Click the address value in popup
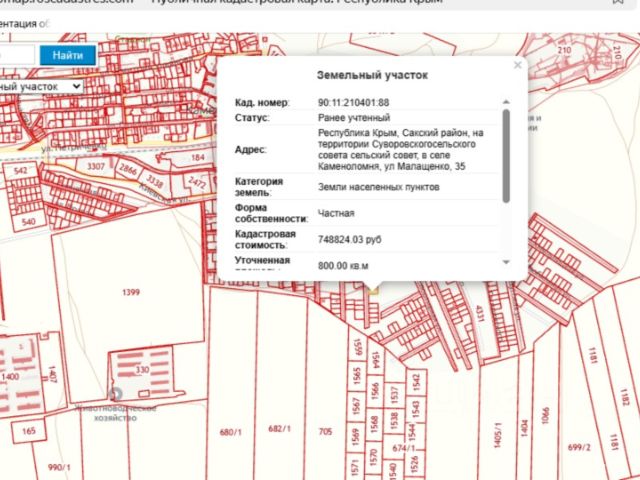The image size is (640, 480). click(400, 149)
